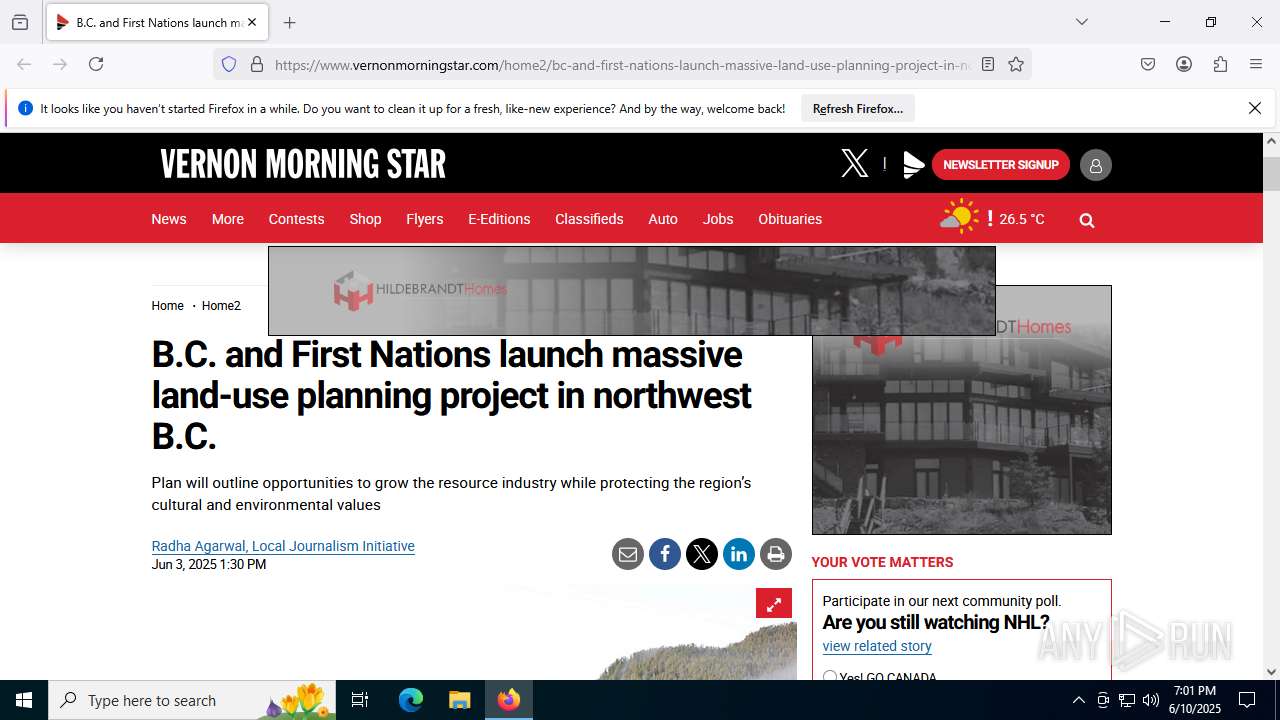Open the E-Editions menu item
Image resolution: width=1280 pixels, height=720 pixels.
click(x=499, y=219)
